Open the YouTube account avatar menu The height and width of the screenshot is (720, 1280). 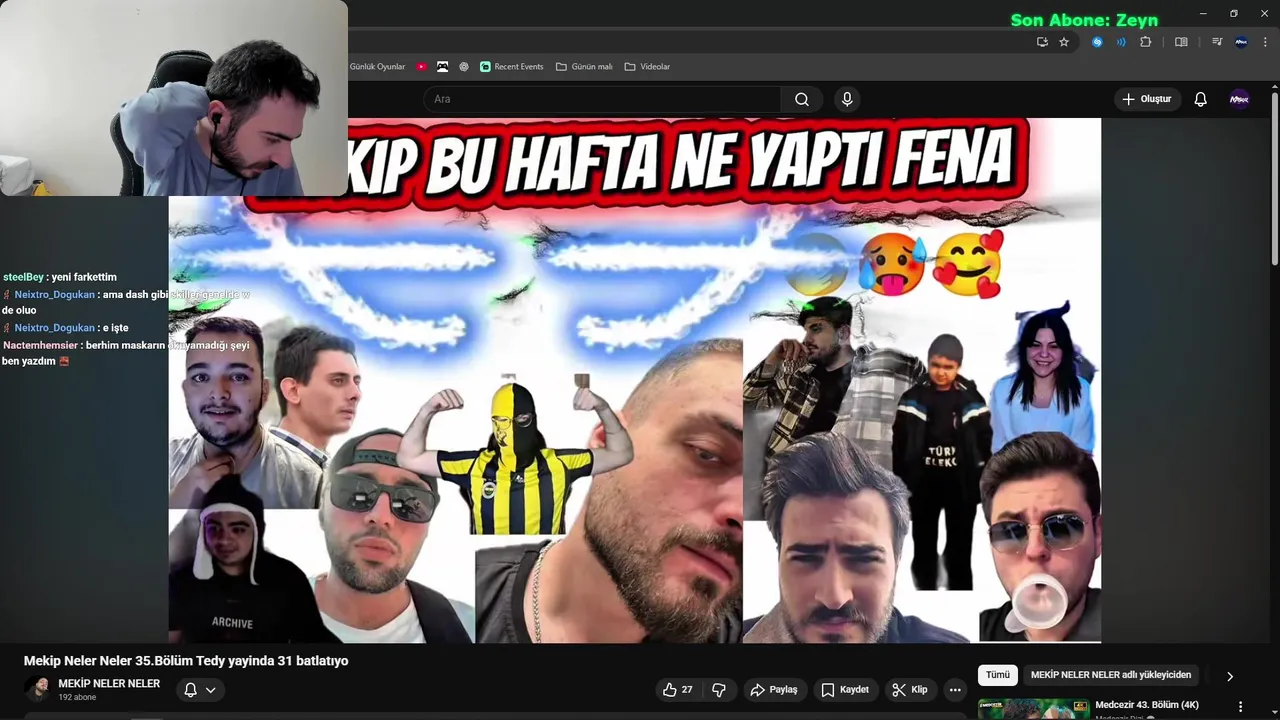(x=1239, y=99)
